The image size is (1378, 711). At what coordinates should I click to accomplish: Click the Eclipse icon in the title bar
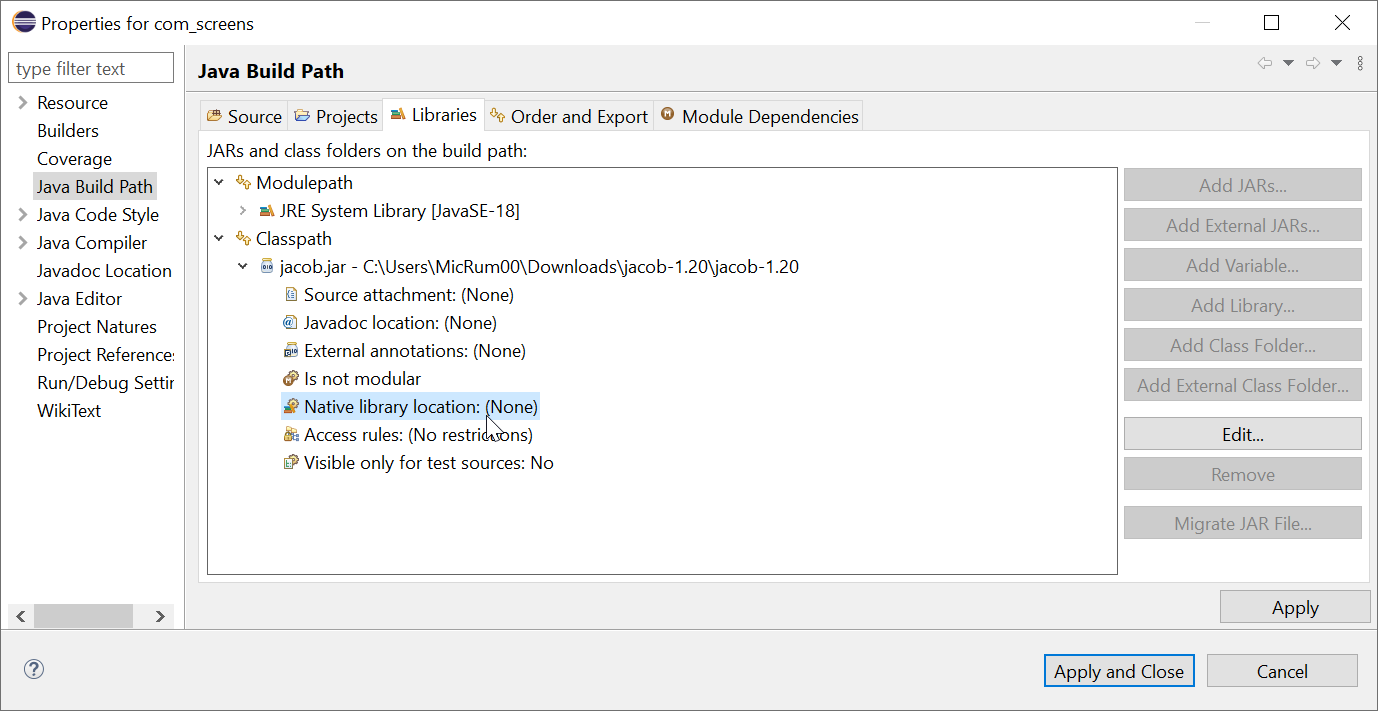coord(22,22)
